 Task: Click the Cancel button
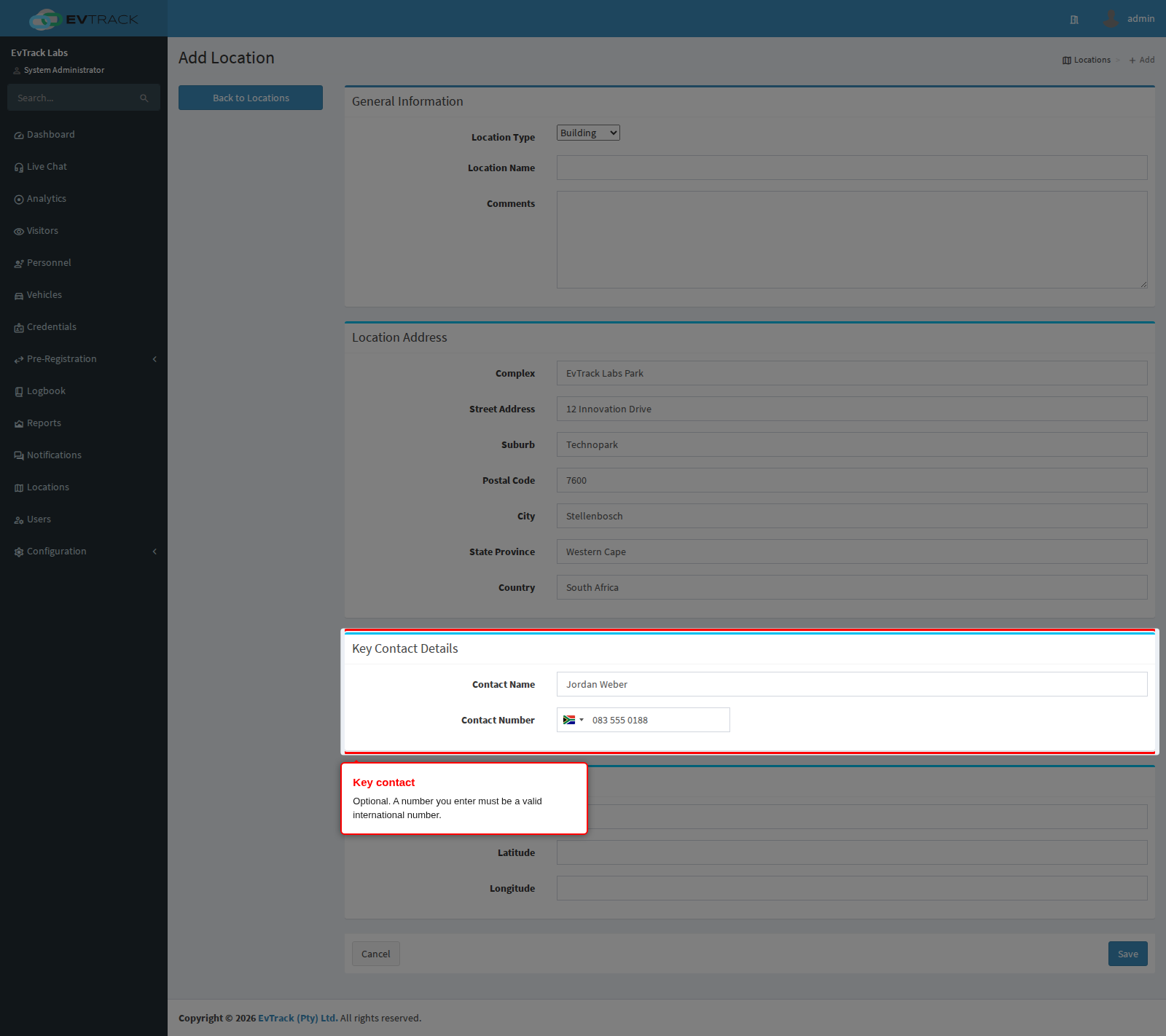tap(376, 954)
